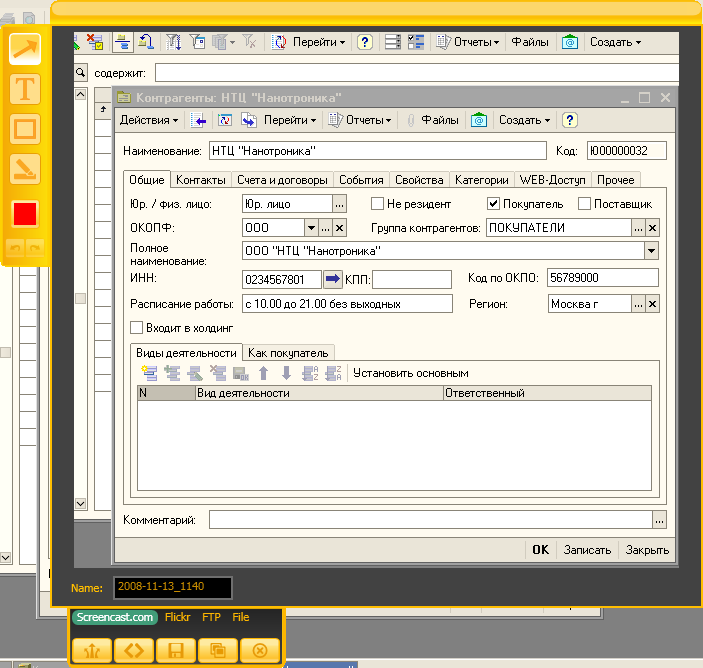This screenshot has height=668, width=703.
Task: Open the ОКОПФ dropdown arrow
Action: click(311, 228)
